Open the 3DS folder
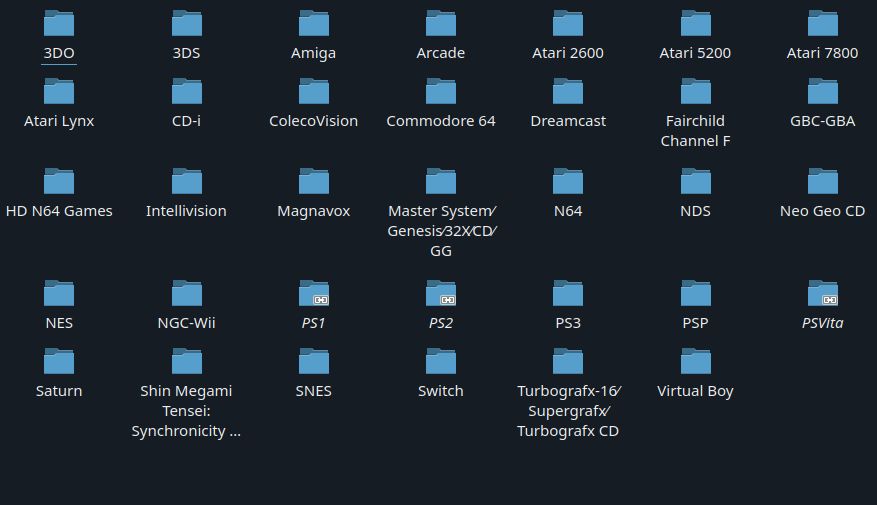 186,23
